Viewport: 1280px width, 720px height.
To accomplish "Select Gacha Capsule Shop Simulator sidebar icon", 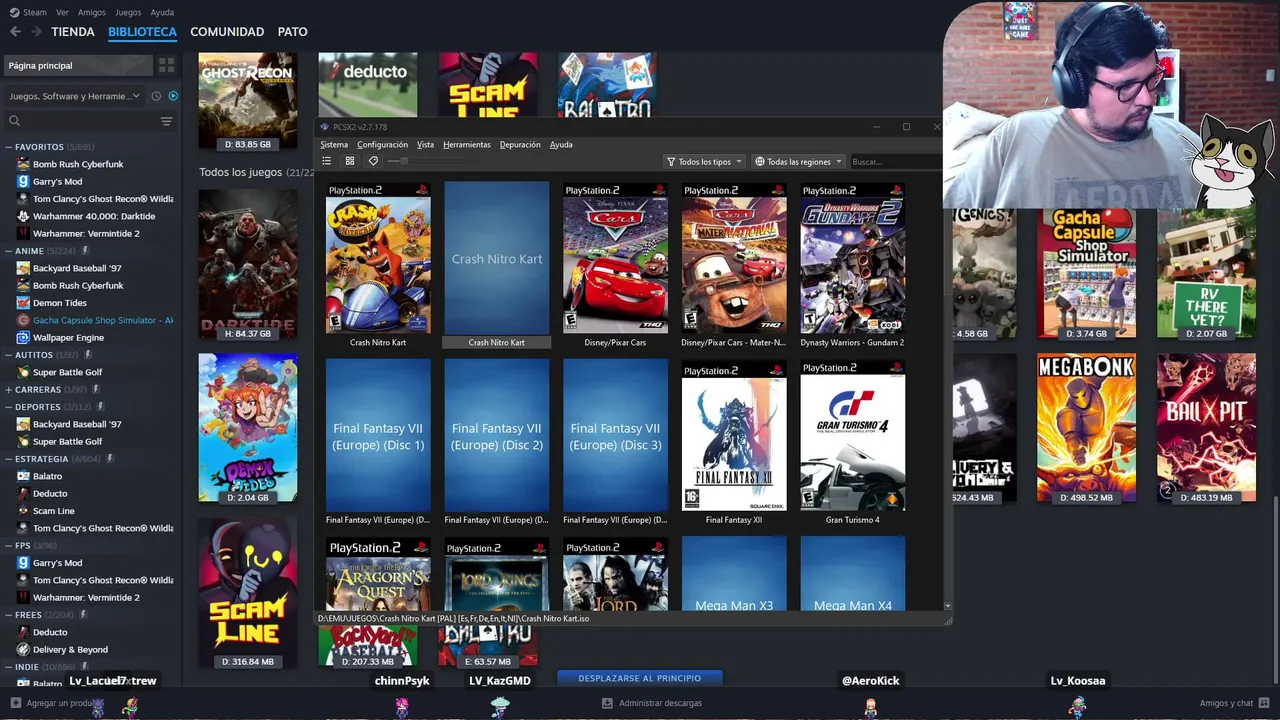I will point(23,320).
